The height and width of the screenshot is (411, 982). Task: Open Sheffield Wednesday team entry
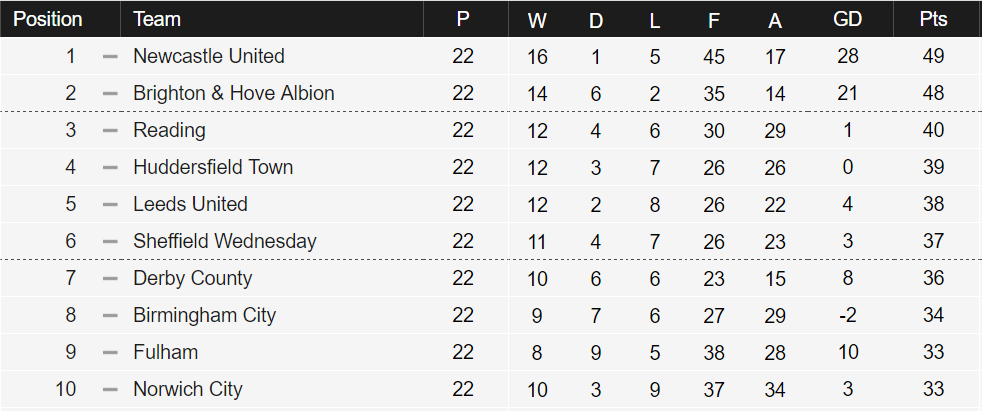click(x=225, y=241)
